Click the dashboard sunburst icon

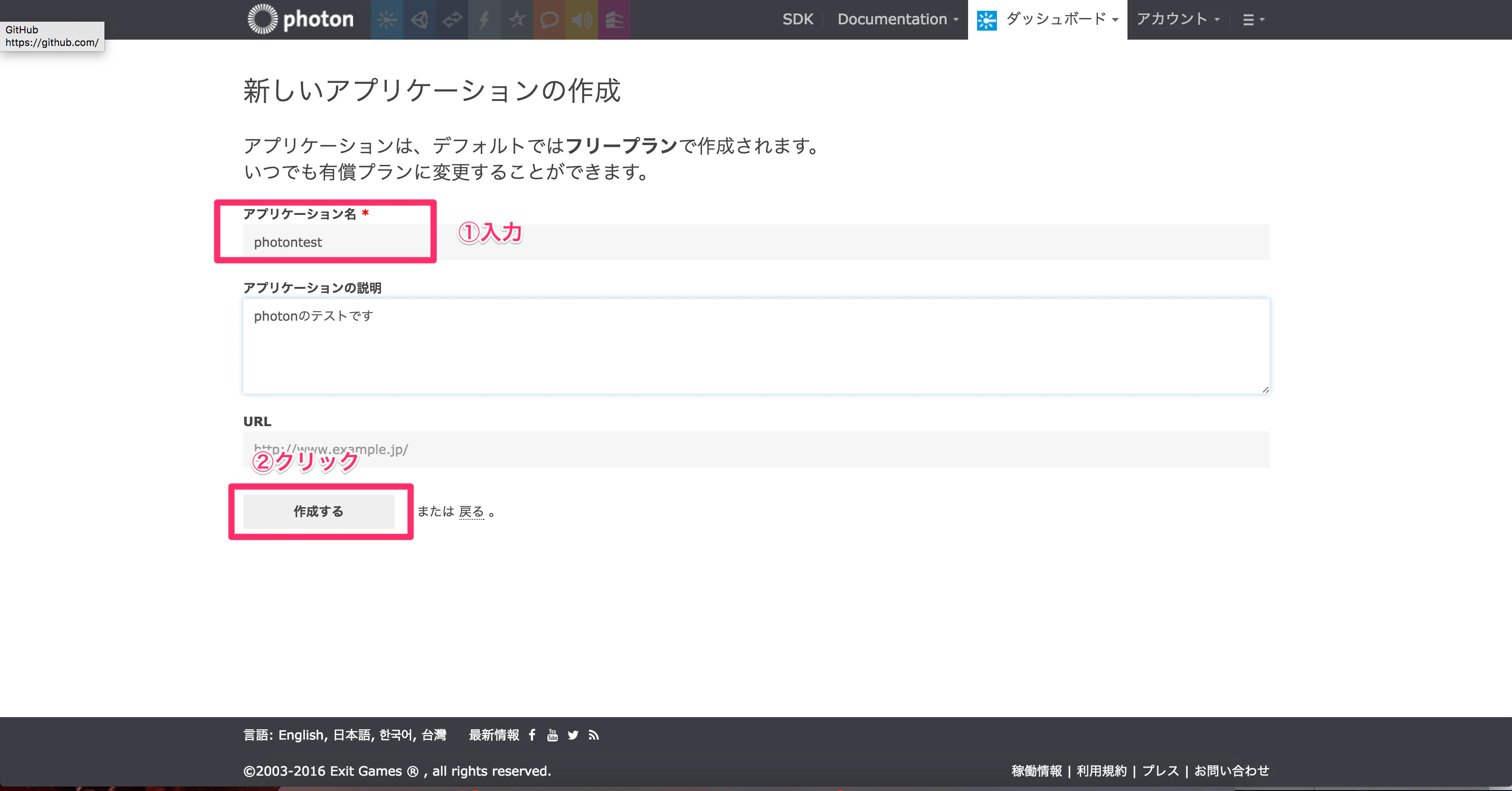click(x=987, y=21)
